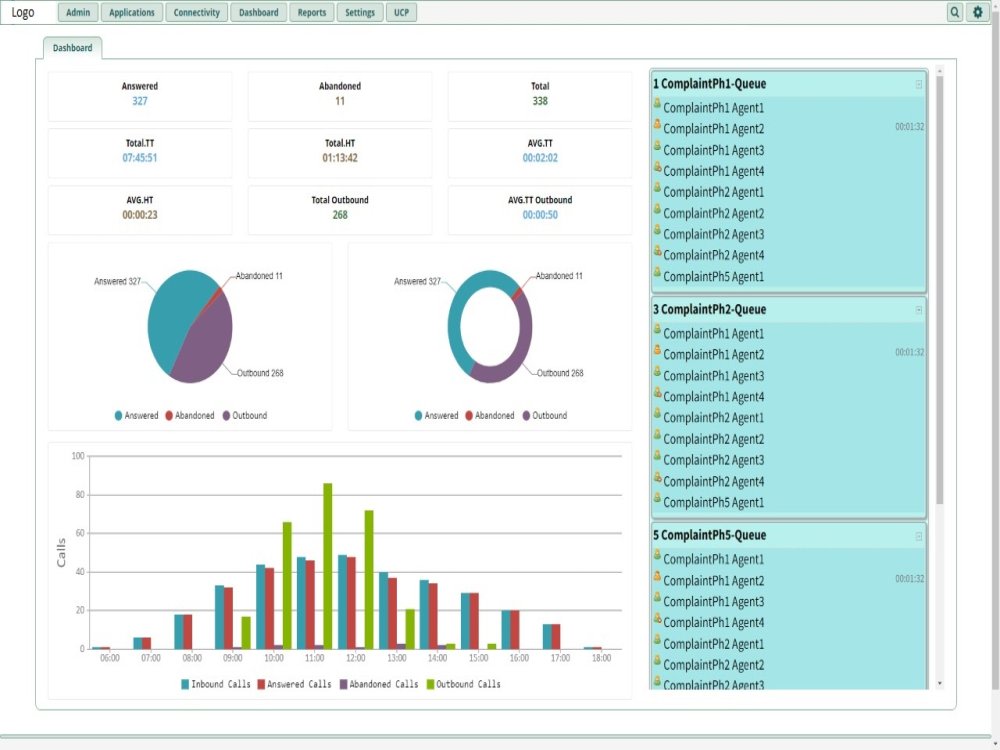Viewport: 1000px width, 750px height.
Task: Toggle Answered Calls series in bar chart legend
Action: tap(294, 684)
